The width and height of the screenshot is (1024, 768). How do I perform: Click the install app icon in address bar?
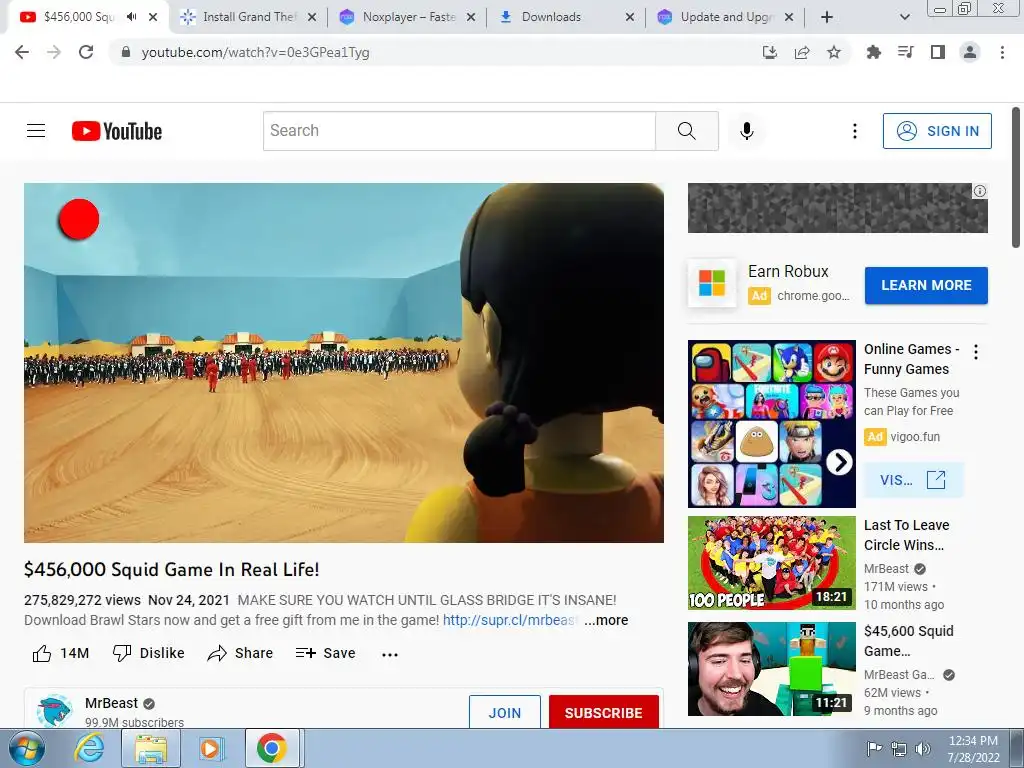770,52
